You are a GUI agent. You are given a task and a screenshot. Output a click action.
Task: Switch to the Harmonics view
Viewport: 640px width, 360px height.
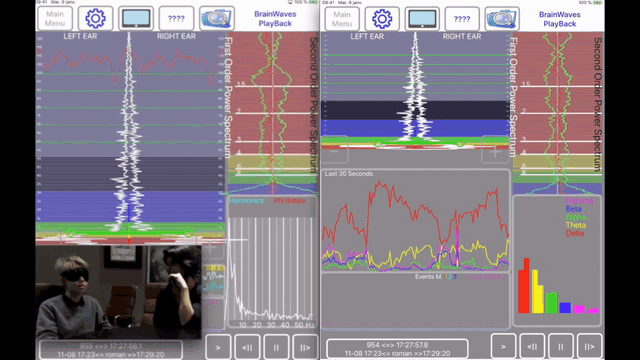click(x=246, y=200)
